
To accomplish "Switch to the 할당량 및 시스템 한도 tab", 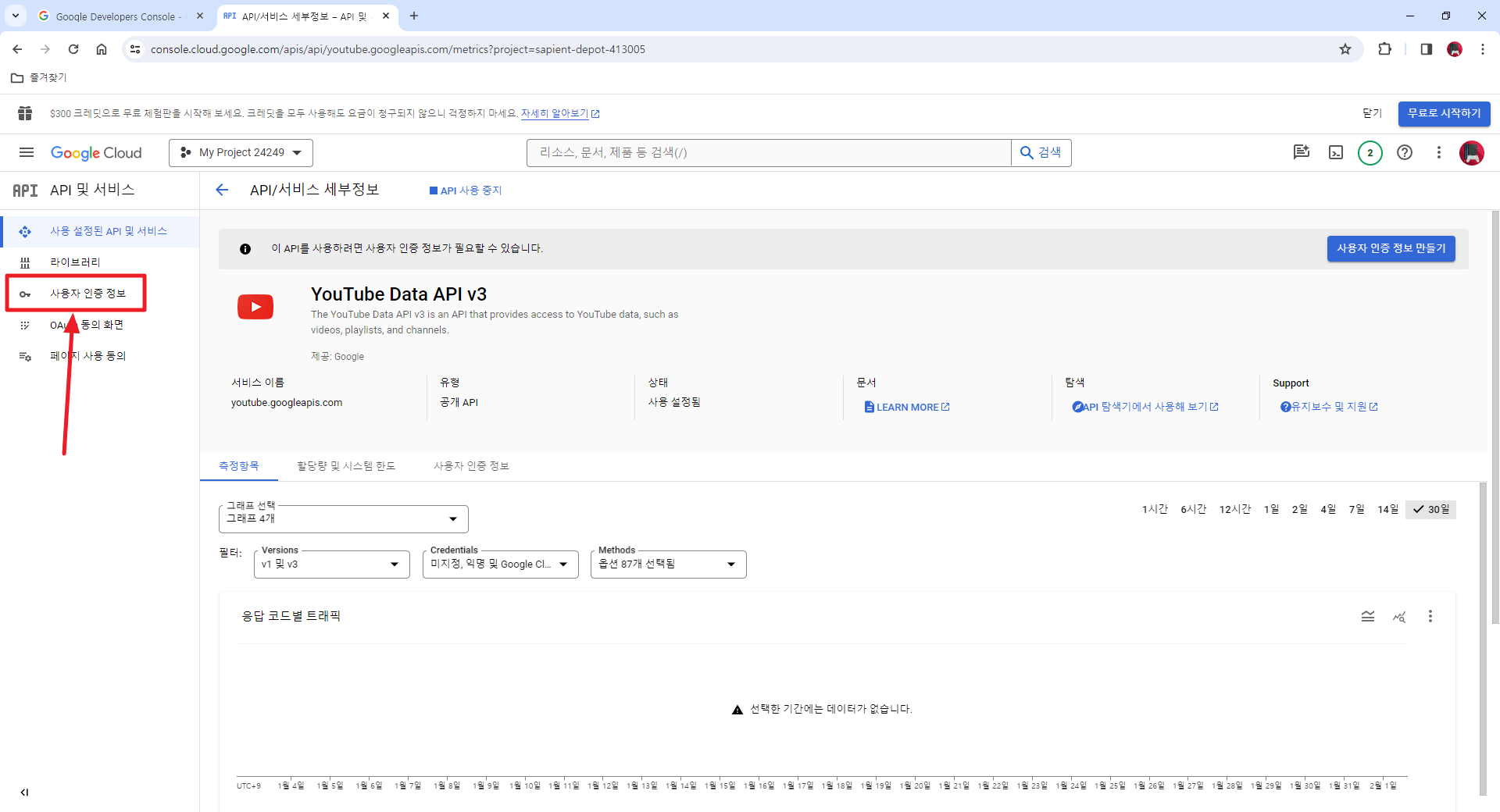I will pos(347,465).
